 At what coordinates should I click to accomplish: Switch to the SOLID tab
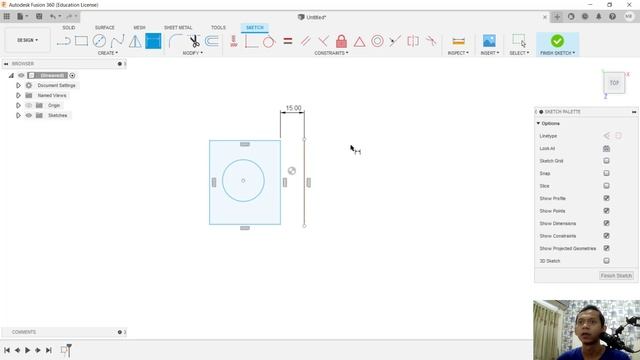(x=69, y=27)
